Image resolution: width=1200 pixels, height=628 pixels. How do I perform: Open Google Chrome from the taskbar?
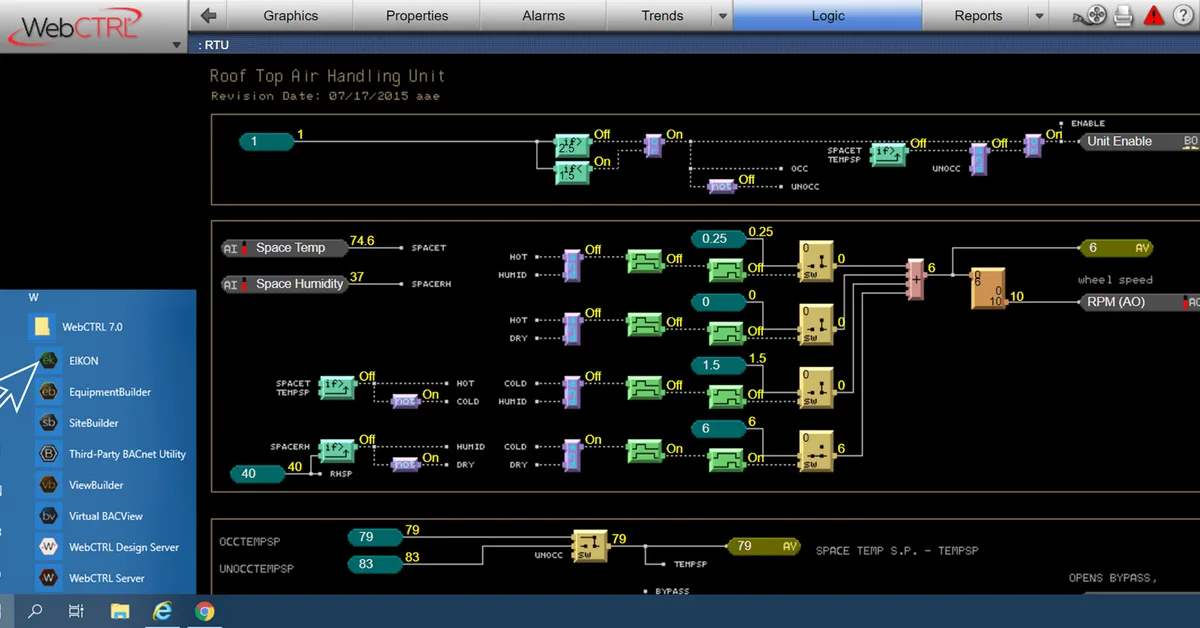[x=204, y=611]
